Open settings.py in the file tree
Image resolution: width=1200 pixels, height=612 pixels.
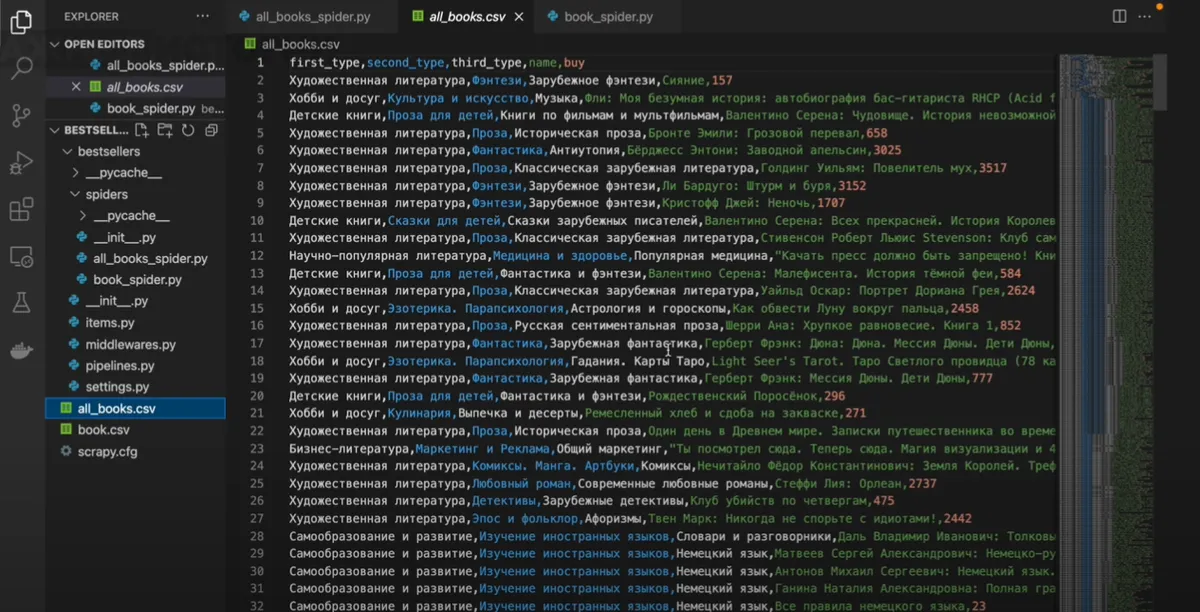(x=117, y=387)
